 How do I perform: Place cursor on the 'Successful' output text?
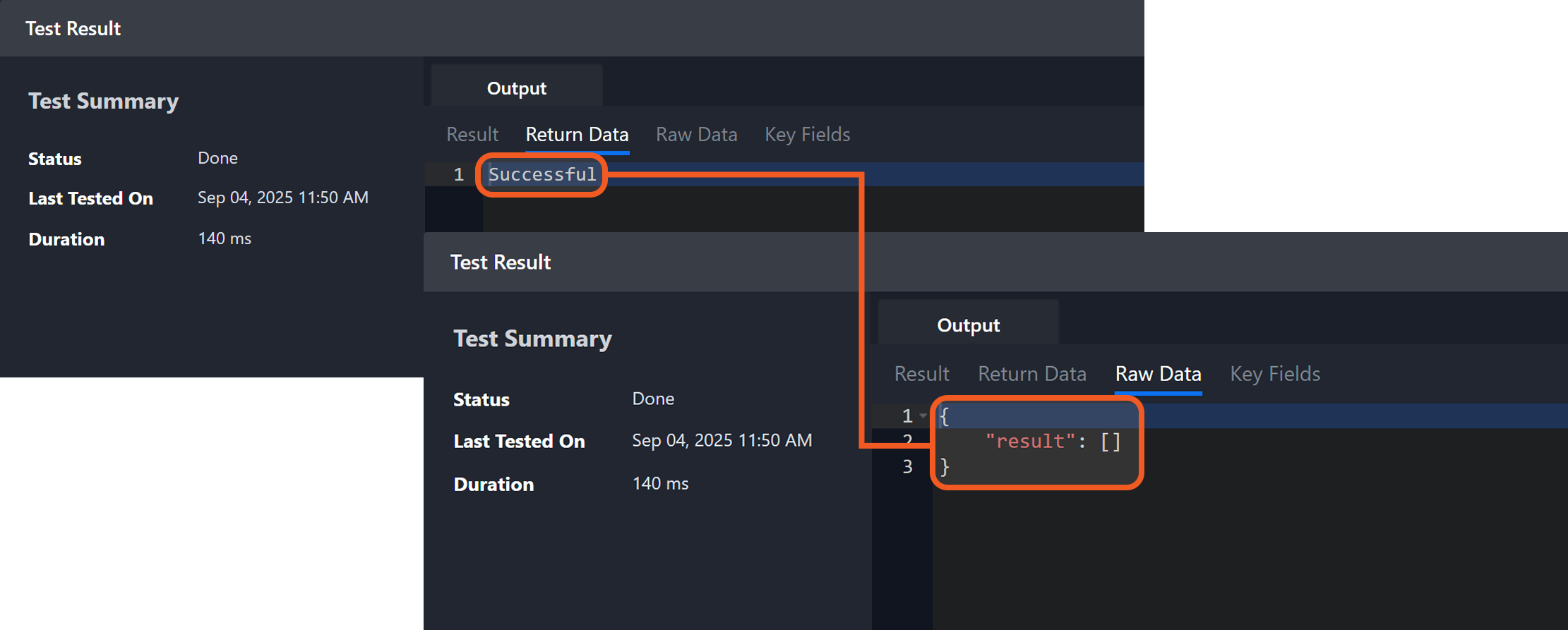541,174
